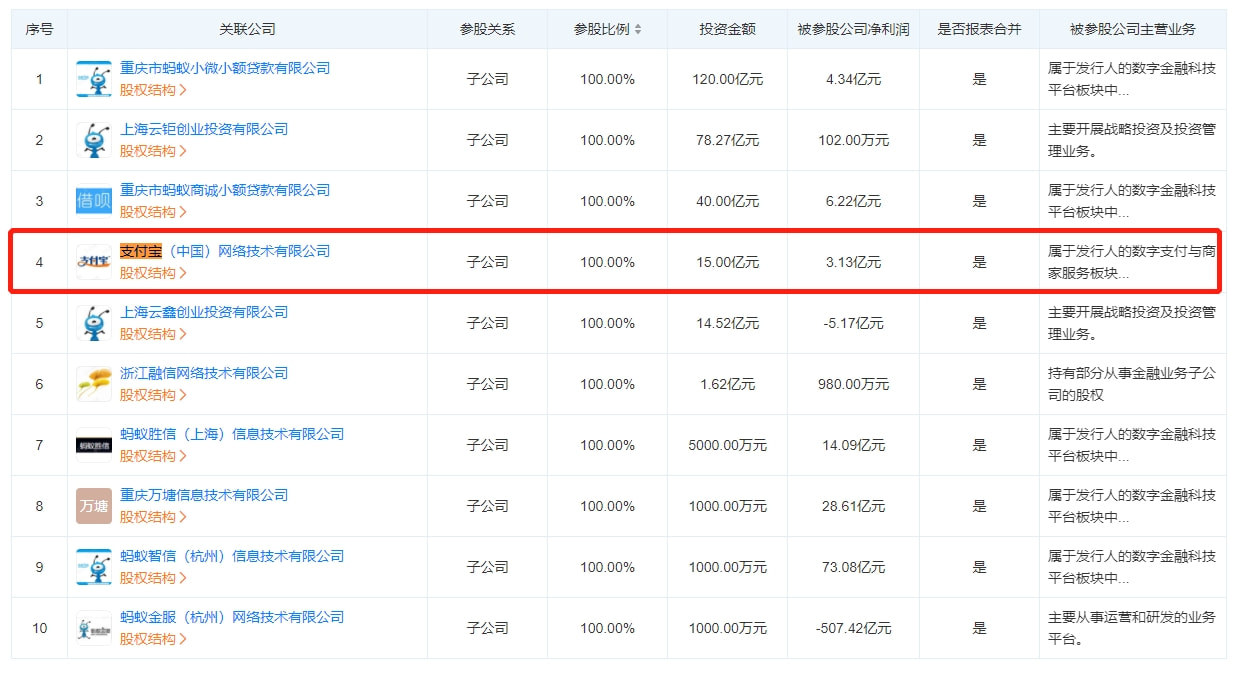Open 蚂蚁金服（杭州）网络技术有限公司 link
The height and width of the screenshot is (673, 1235).
coord(232,617)
